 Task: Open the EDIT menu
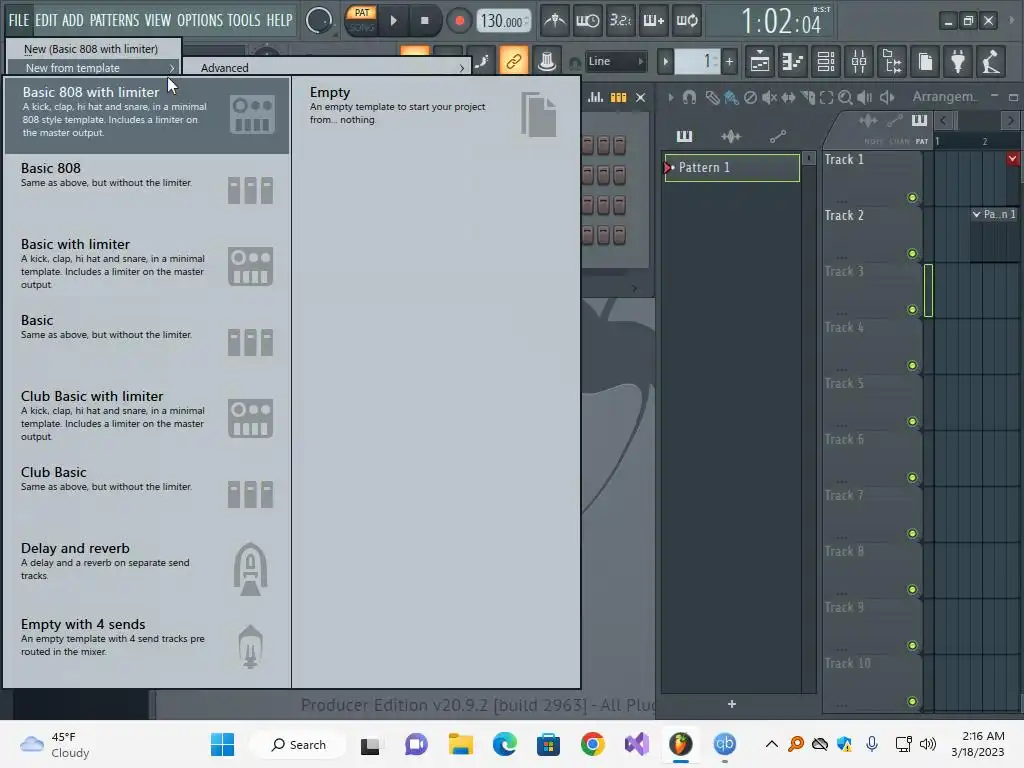click(46, 20)
